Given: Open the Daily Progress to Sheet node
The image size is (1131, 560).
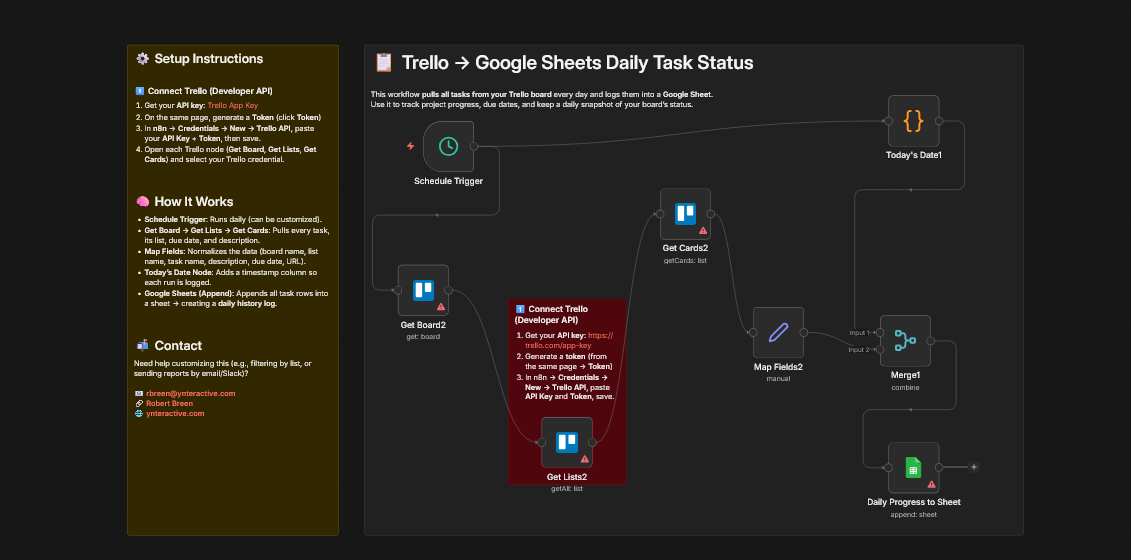Looking at the screenshot, I should (x=913, y=467).
